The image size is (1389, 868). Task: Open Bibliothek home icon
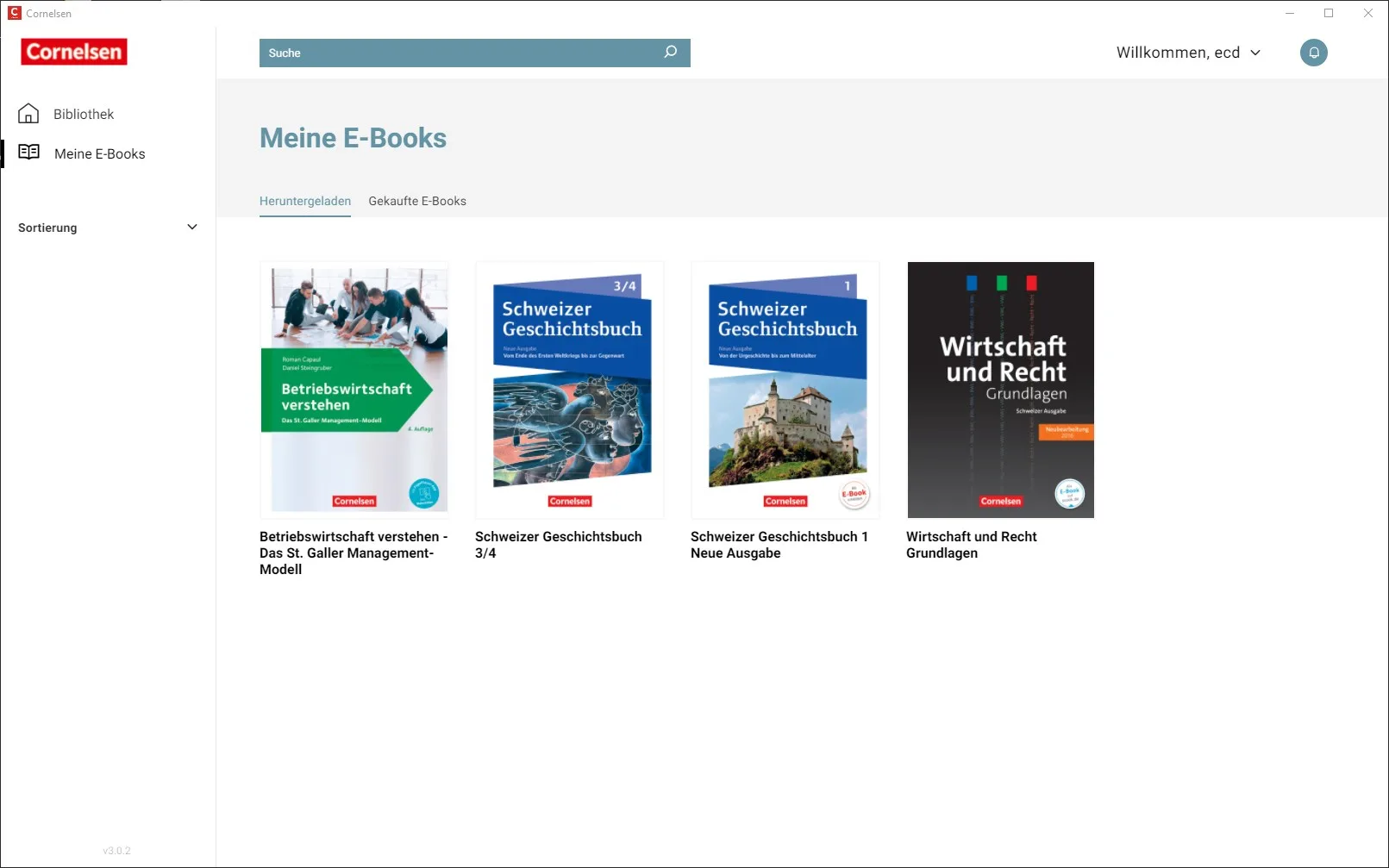pos(28,114)
